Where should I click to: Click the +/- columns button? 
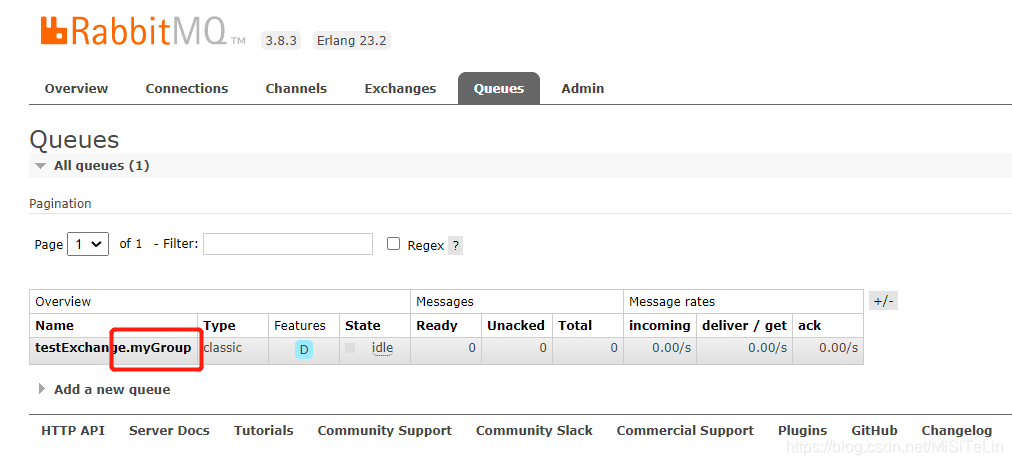coord(884,301)
